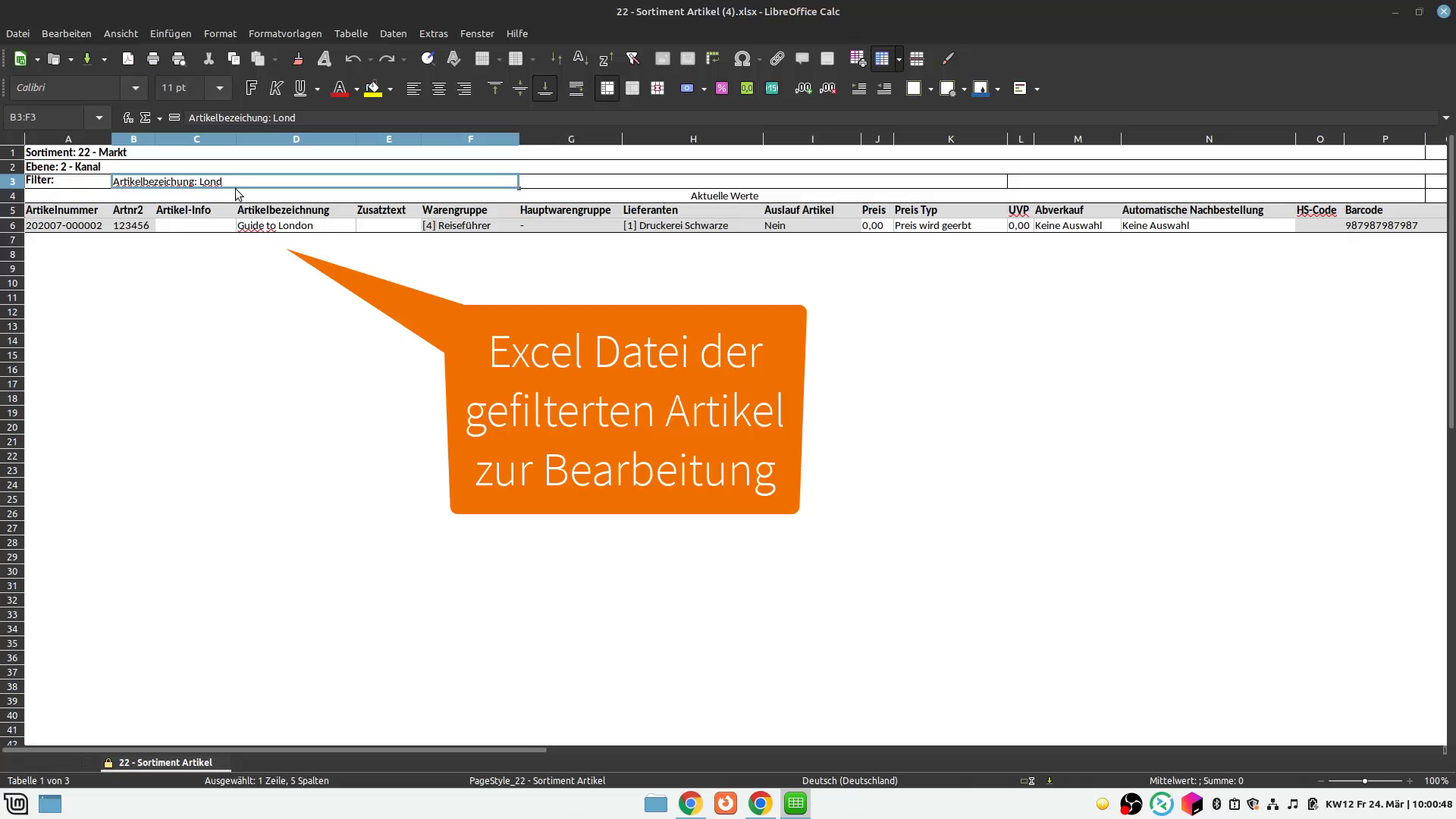Open the Formatvorlagen menu
1456x819 pixels.
tap(285, 33)
